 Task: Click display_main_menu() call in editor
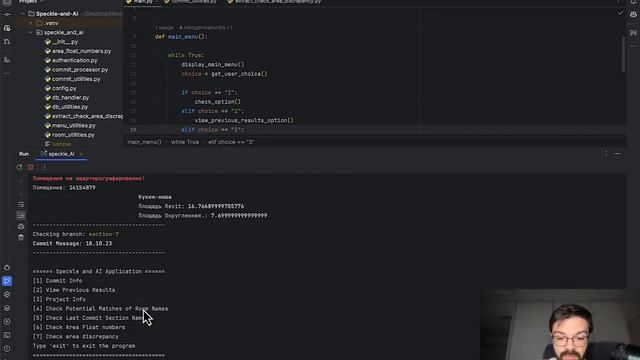tap(213, 64)
